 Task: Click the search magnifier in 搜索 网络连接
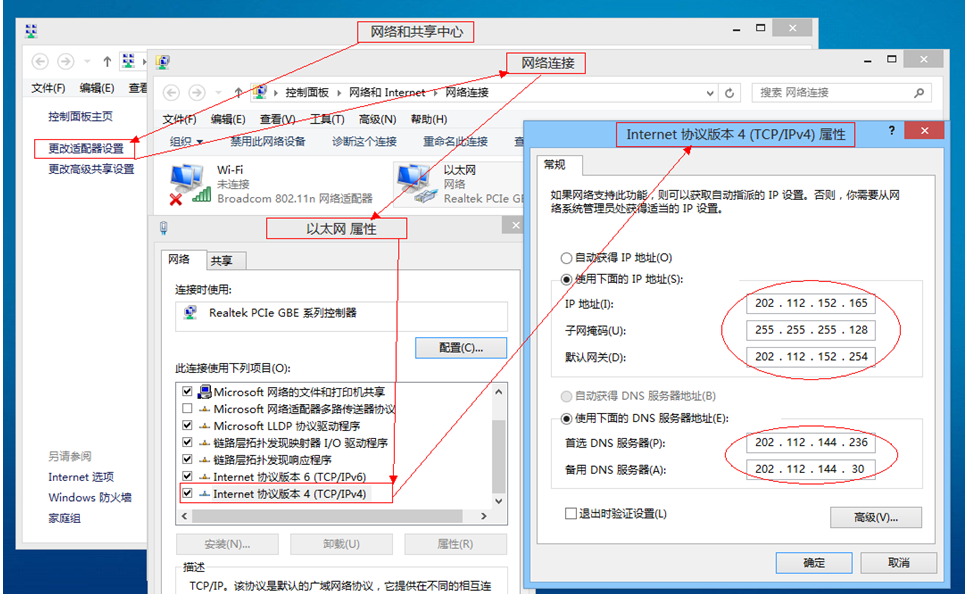[920, 93]
